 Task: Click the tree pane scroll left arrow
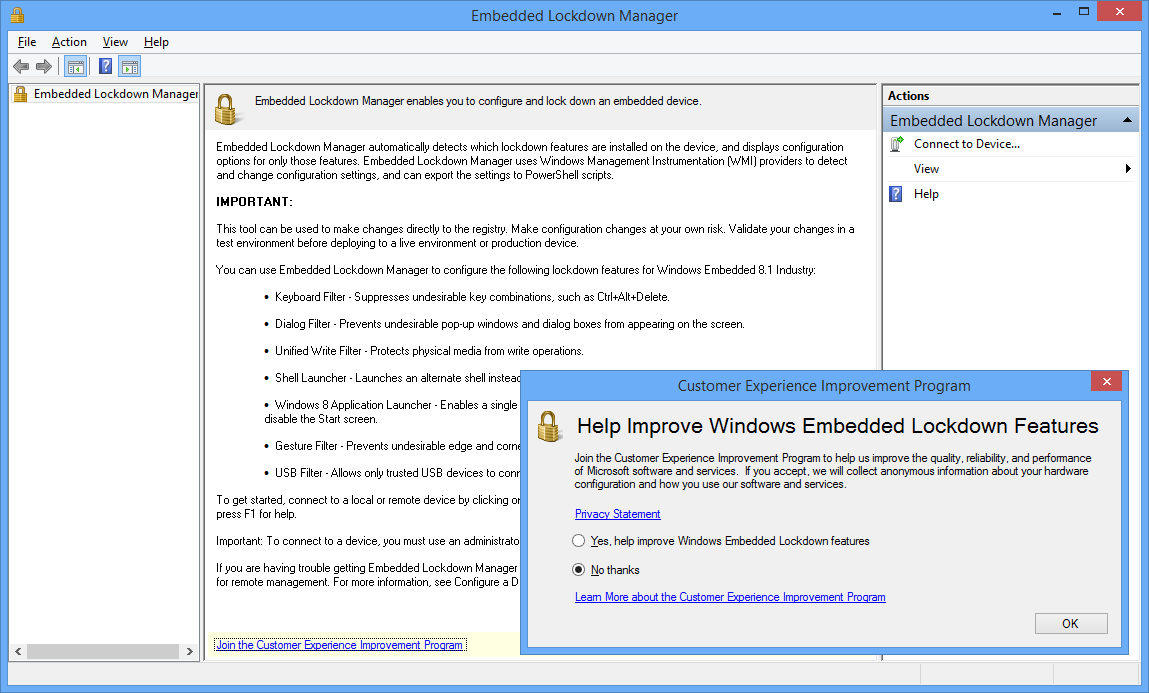coord(18,651)
